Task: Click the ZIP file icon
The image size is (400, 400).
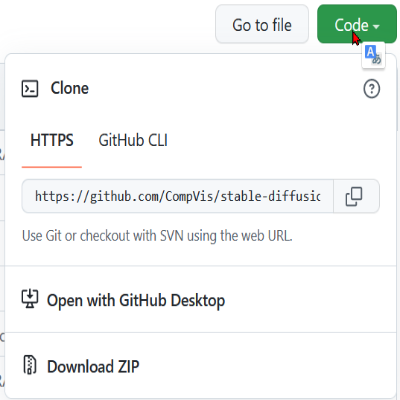Action: (30, 365)
